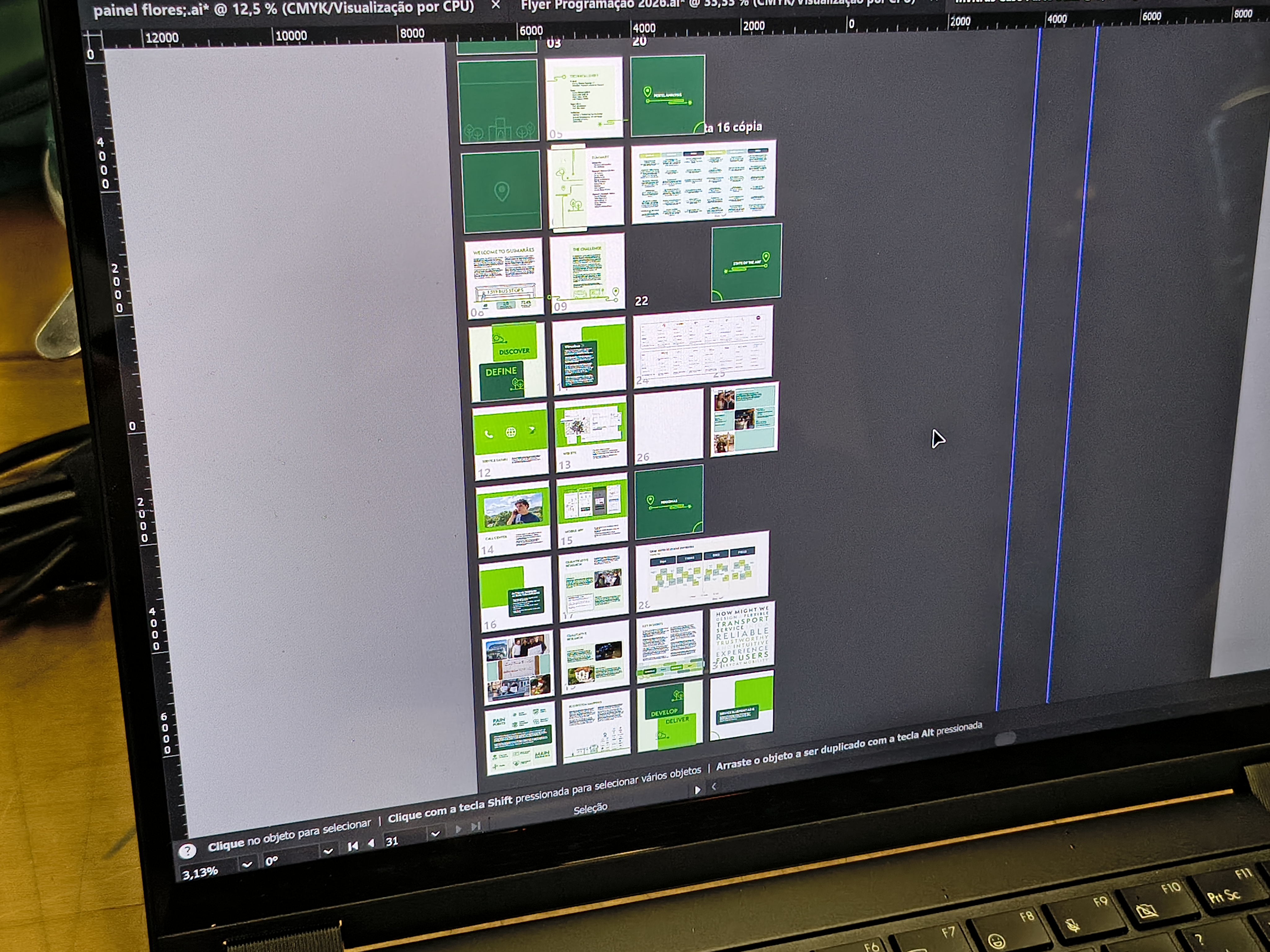Image resolution: width=1270 pixels, height=952 pixels.
Task: Expand the artboard navigation dropdown
Action: 435,834
